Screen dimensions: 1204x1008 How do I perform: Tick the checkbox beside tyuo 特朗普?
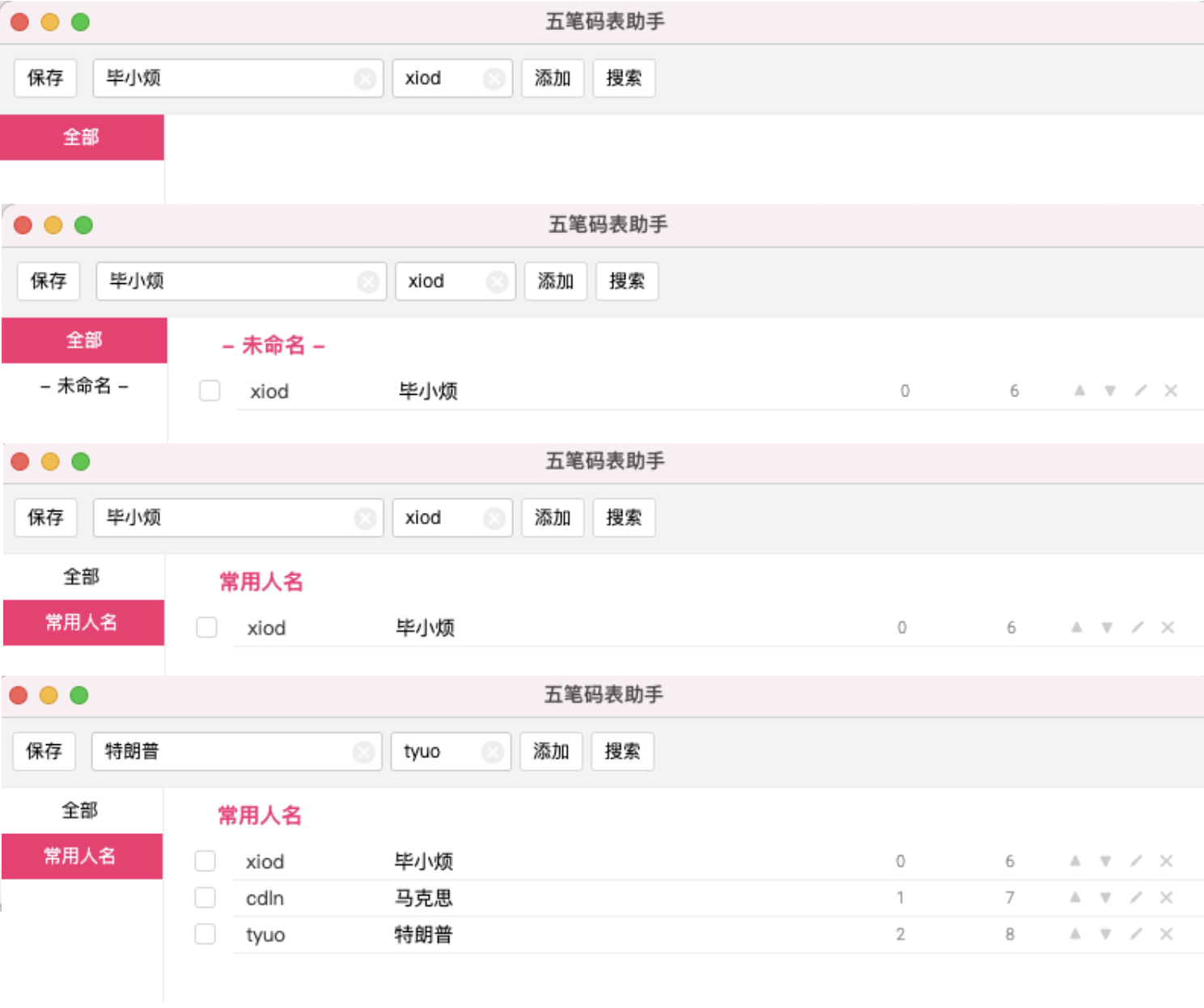click(x=206, y=934)
